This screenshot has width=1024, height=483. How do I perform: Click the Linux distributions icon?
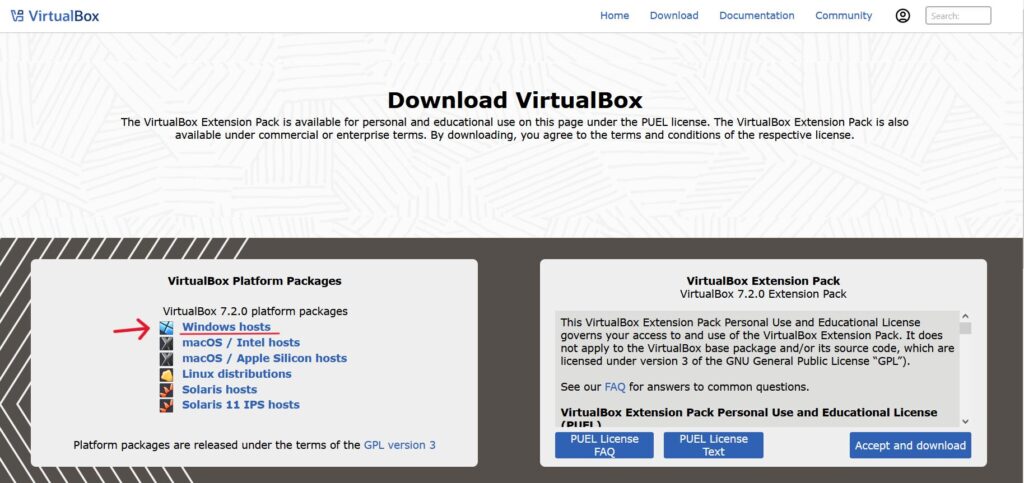(x=167, y=374)
